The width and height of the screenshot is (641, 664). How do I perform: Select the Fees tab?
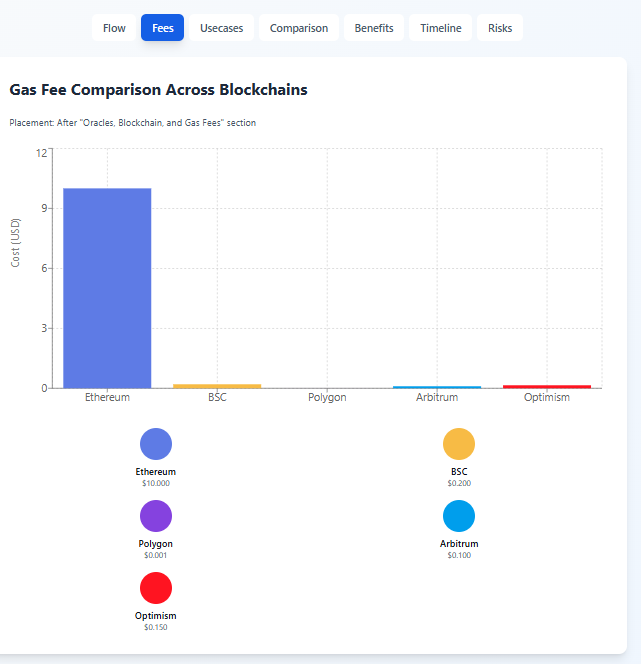click(162, 28)
